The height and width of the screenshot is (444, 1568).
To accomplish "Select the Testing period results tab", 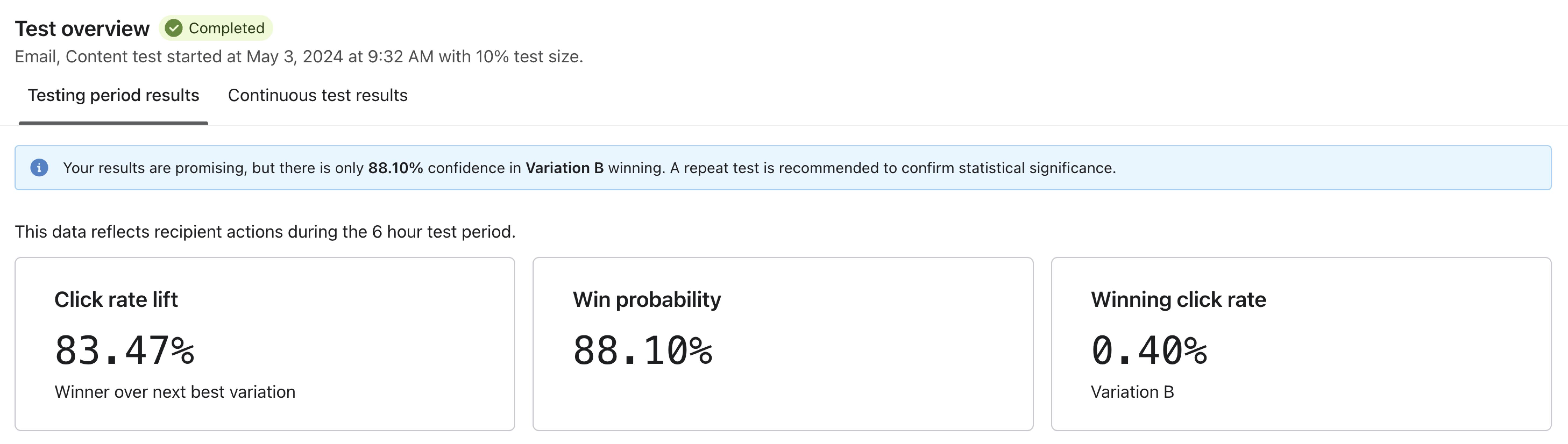I will pyautogui.click(x=113, y=95).
